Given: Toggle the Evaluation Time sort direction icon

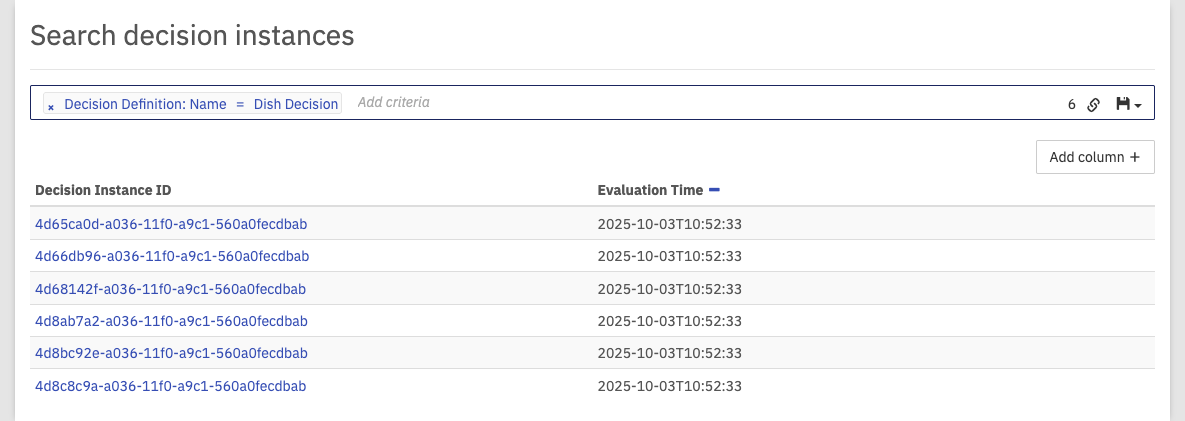Looking at the screenshot, I should tap(714, 189).
